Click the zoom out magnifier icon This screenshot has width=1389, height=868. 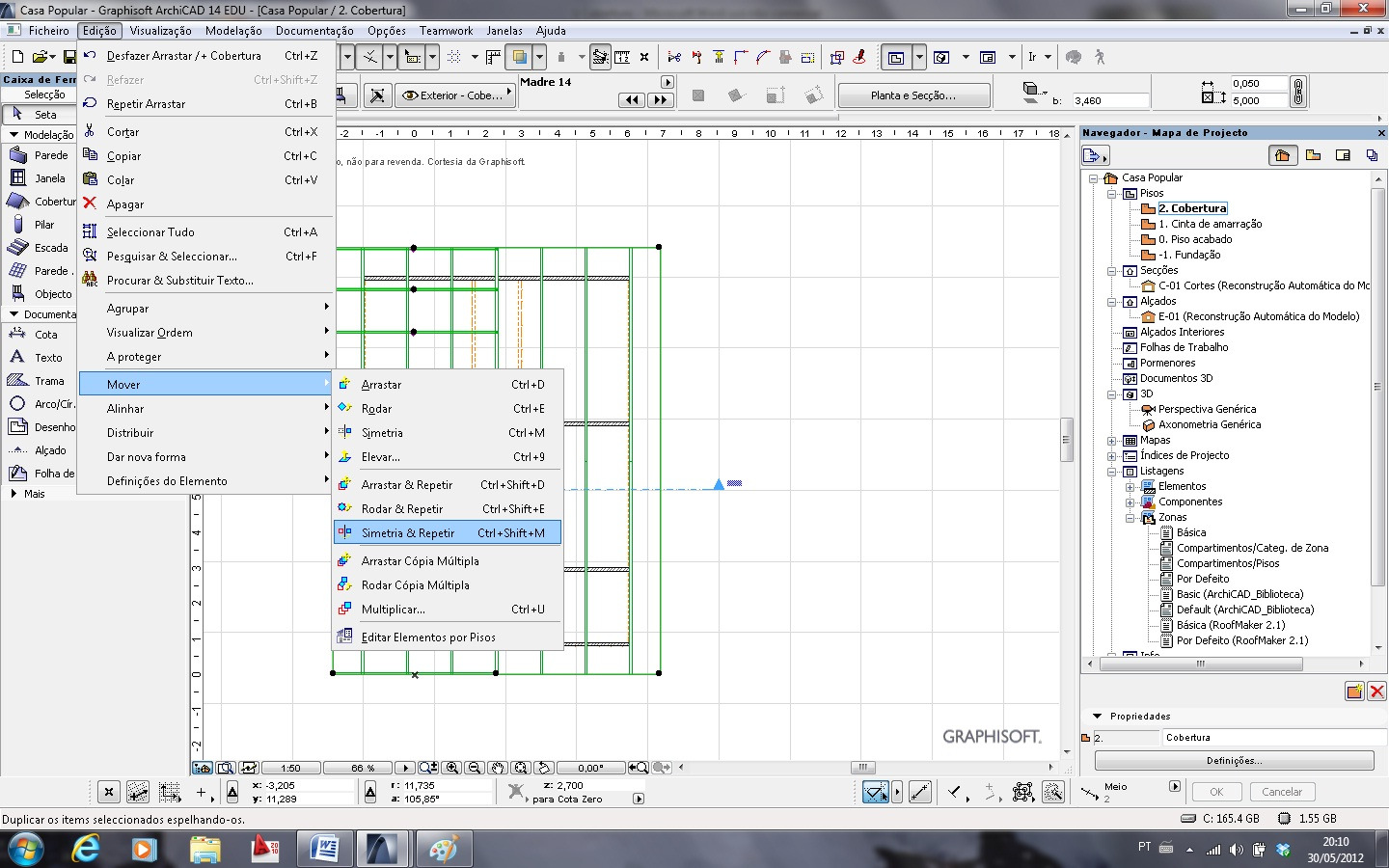[475, 768]
